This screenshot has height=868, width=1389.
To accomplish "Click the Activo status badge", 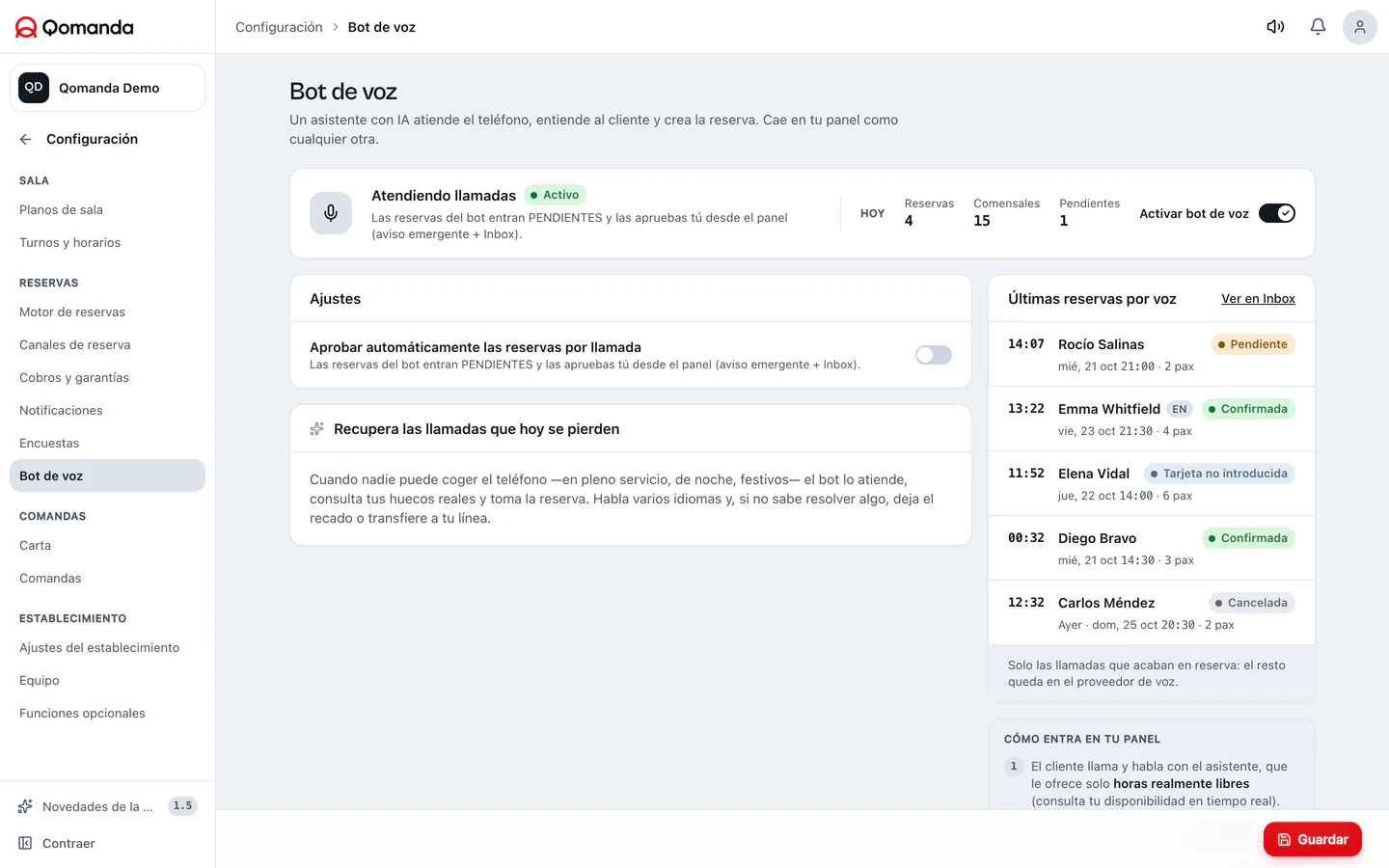I will (x=555, y=195).
